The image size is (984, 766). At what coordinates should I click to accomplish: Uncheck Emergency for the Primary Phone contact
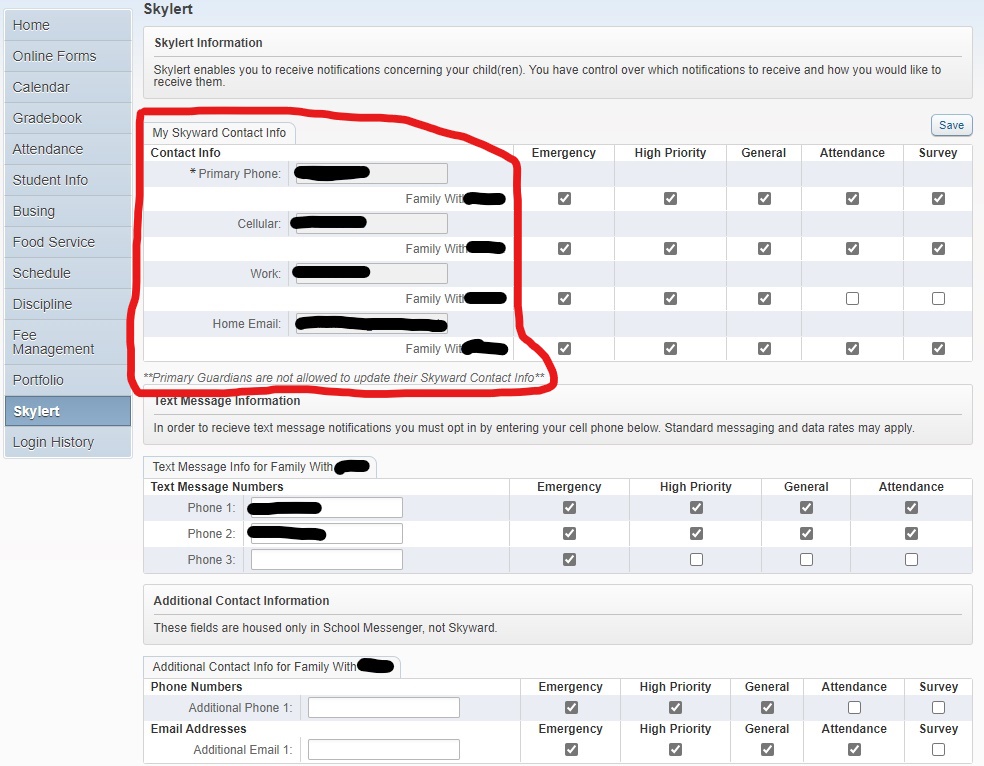coord(564,198)
